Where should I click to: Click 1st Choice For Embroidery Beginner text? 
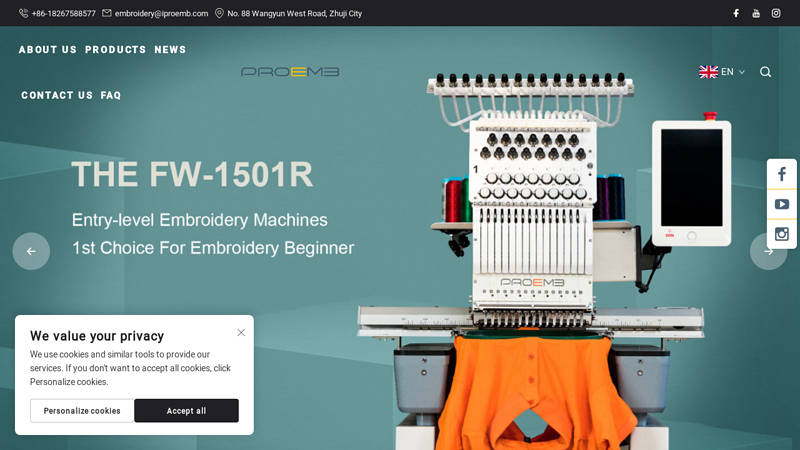point(213,248)
